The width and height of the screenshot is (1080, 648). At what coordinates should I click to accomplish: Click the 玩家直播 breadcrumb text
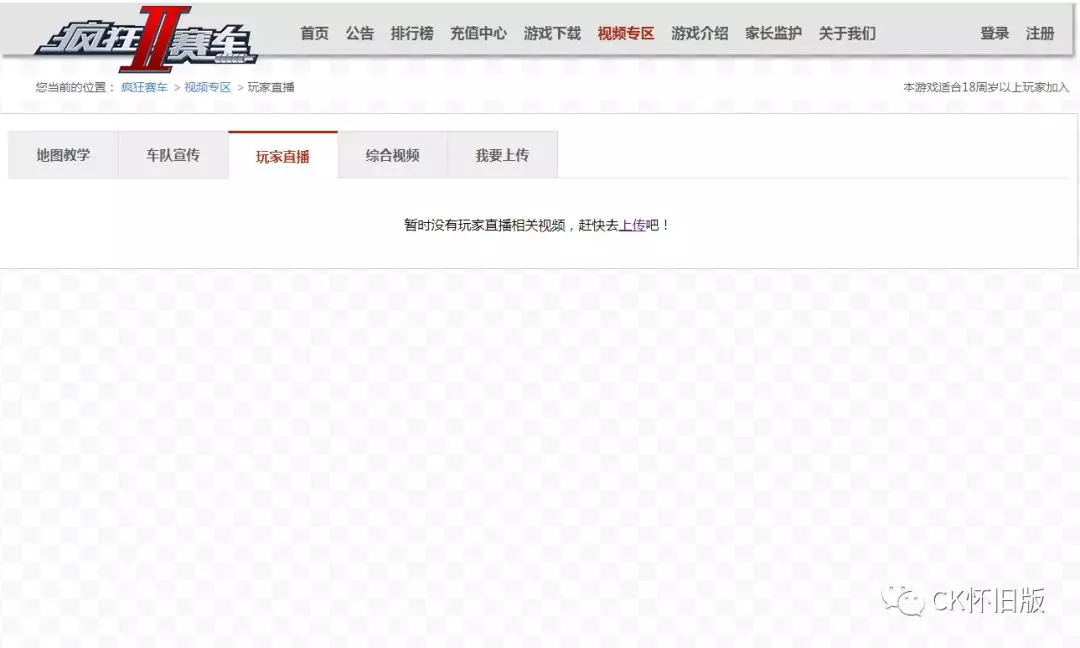coord(271,87)
